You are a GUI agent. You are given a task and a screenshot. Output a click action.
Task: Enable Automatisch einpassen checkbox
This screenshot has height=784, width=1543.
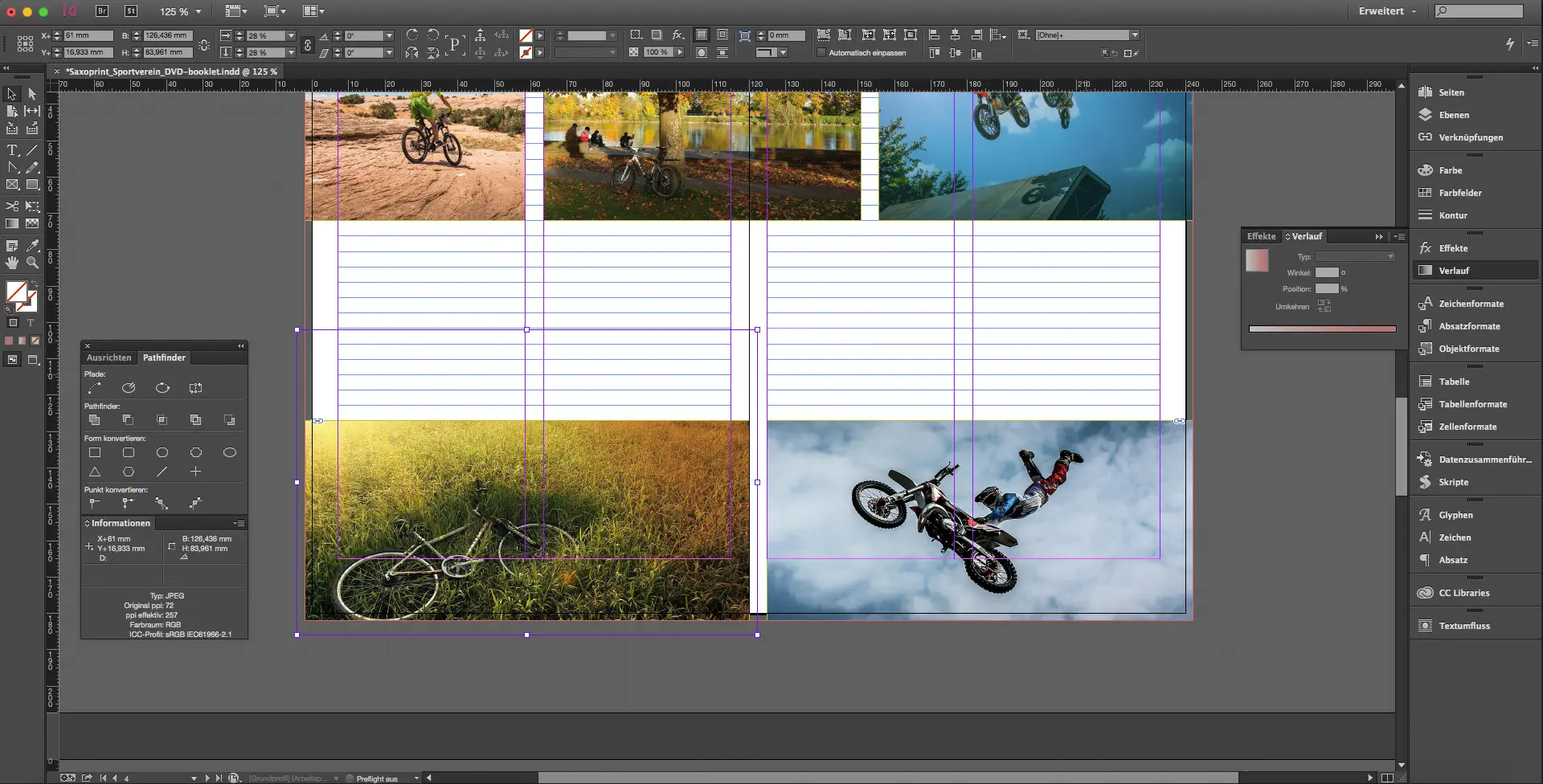point(821,53)
